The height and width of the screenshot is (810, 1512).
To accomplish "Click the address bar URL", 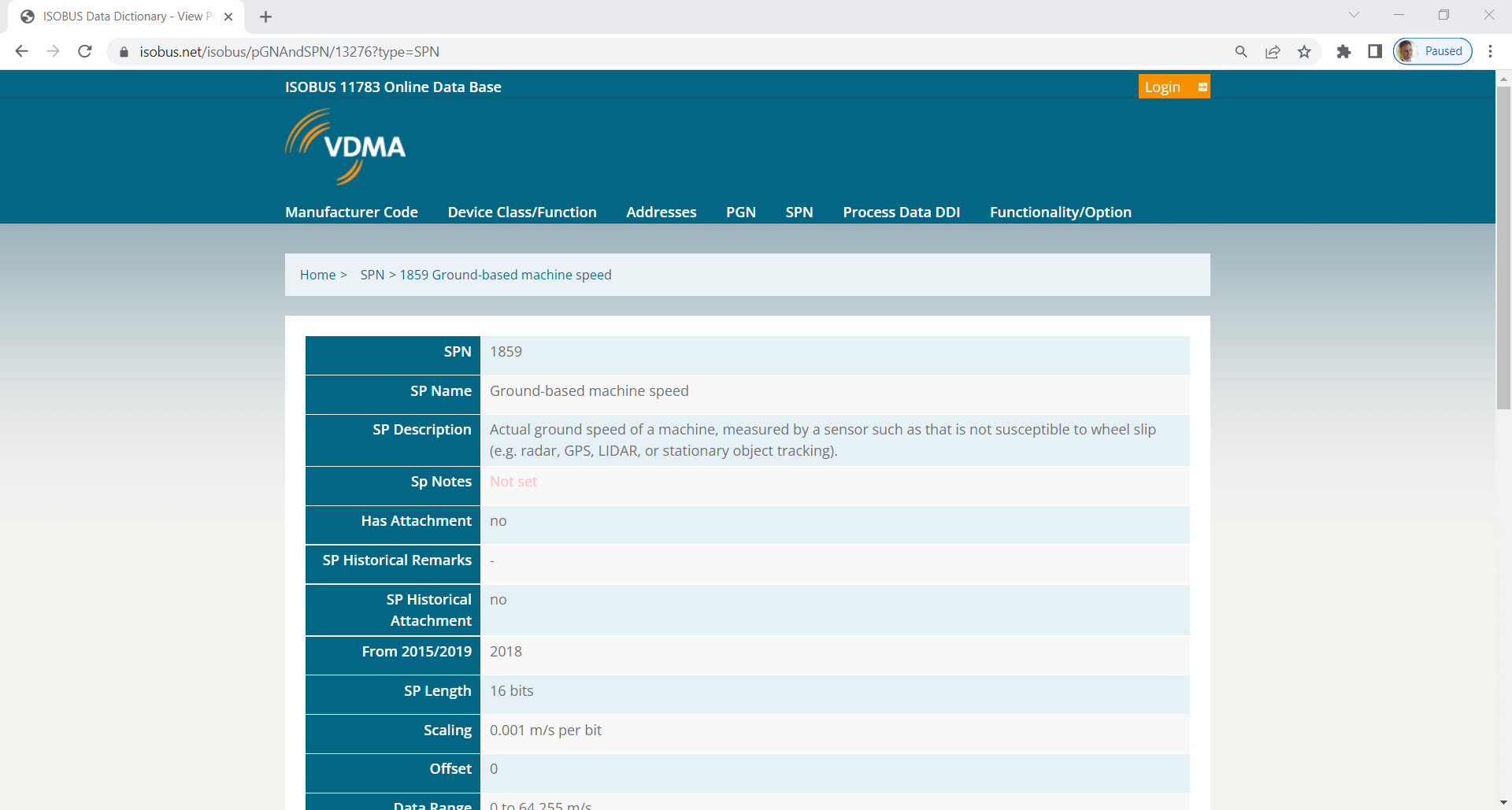I will (289, 52).
